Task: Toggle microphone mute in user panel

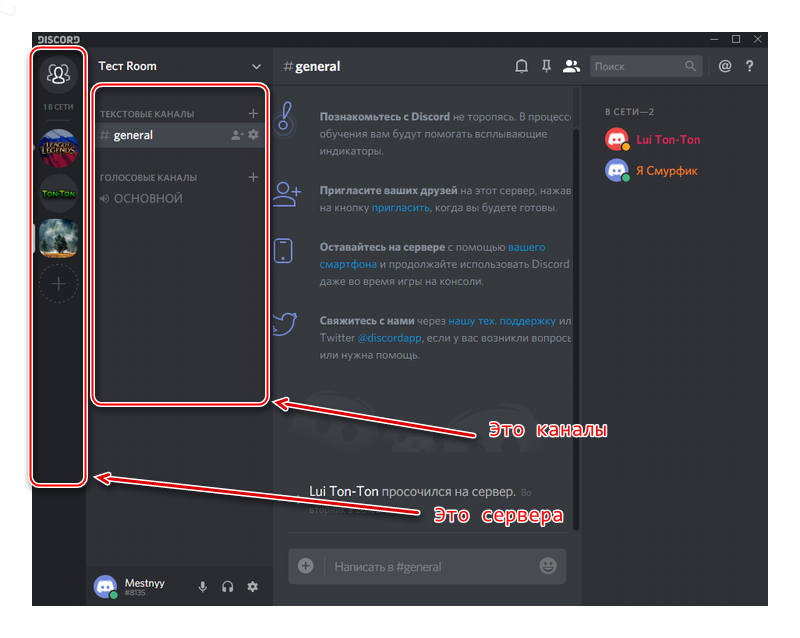Action: 203,587
